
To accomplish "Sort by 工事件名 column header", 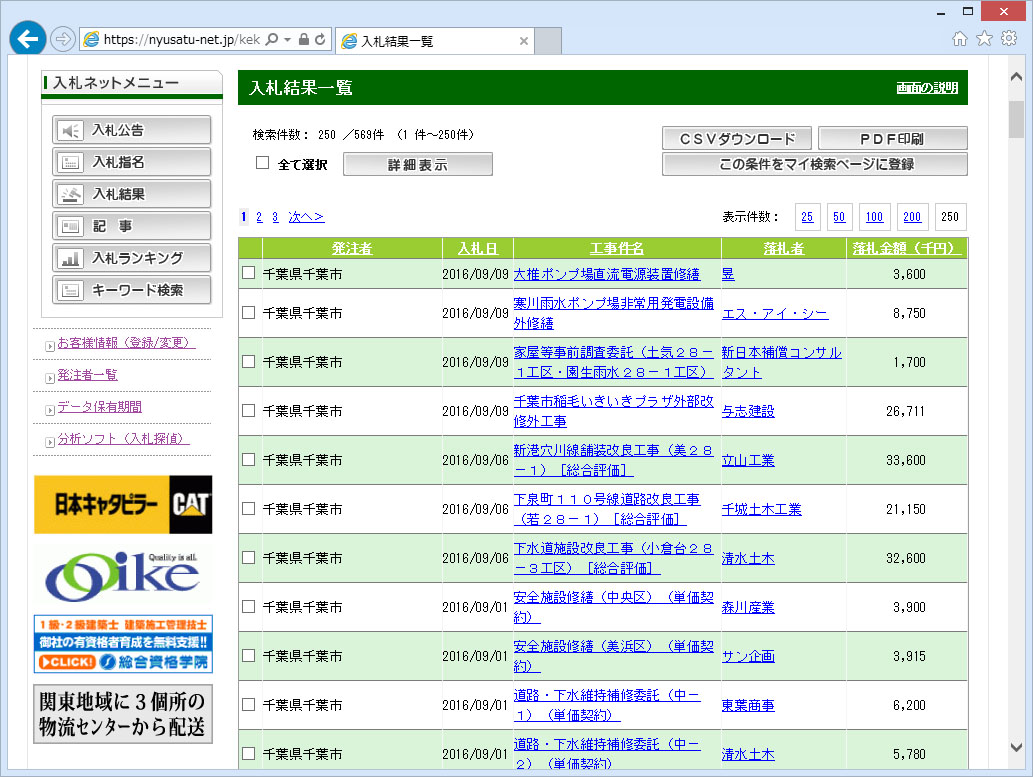I will click(x=617, y=248).
